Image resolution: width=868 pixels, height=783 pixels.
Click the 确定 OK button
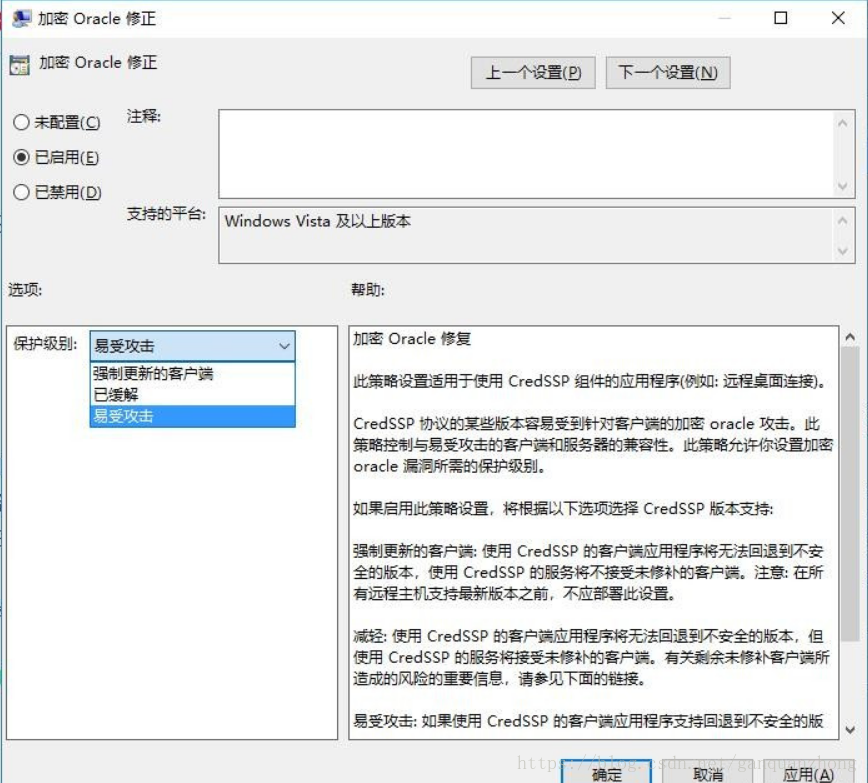606,772
